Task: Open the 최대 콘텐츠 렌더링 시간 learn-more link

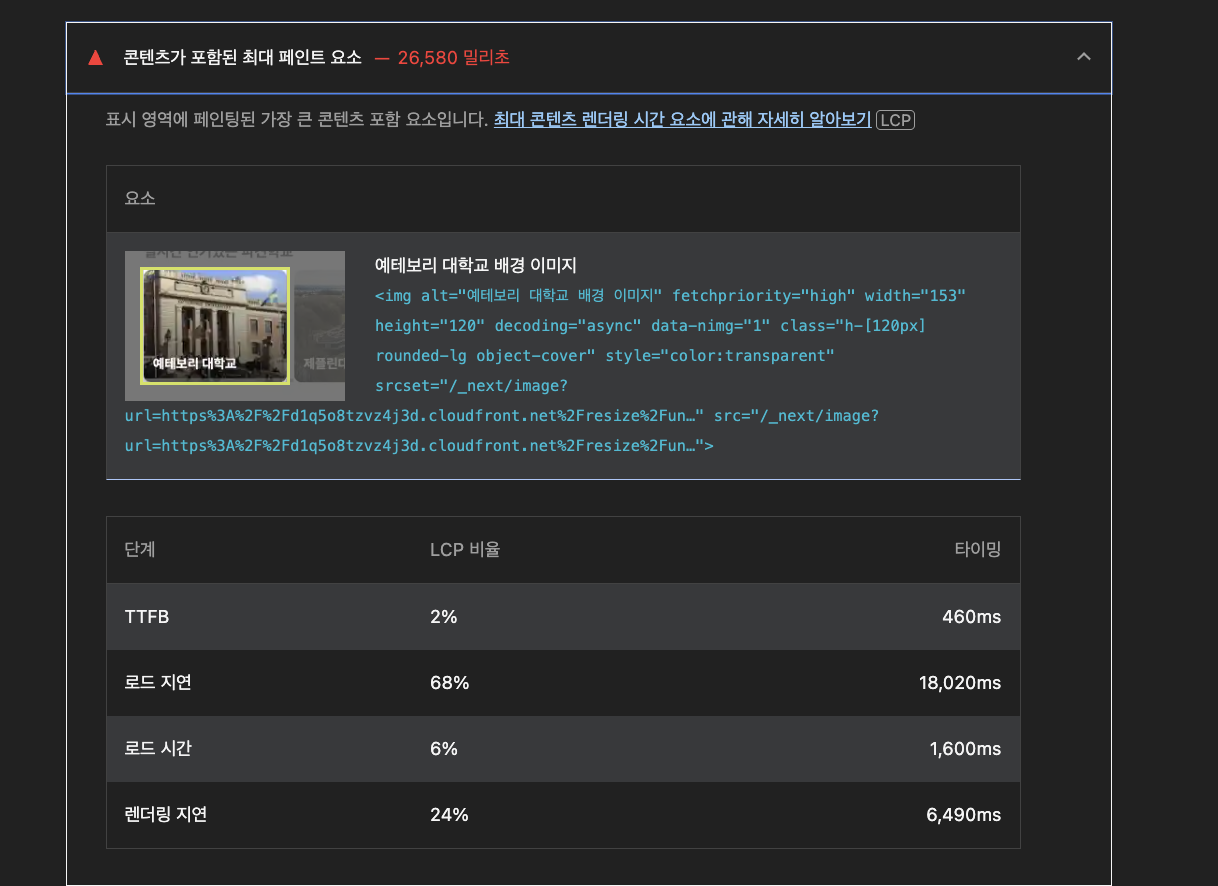Action: (x=683, y=118)
